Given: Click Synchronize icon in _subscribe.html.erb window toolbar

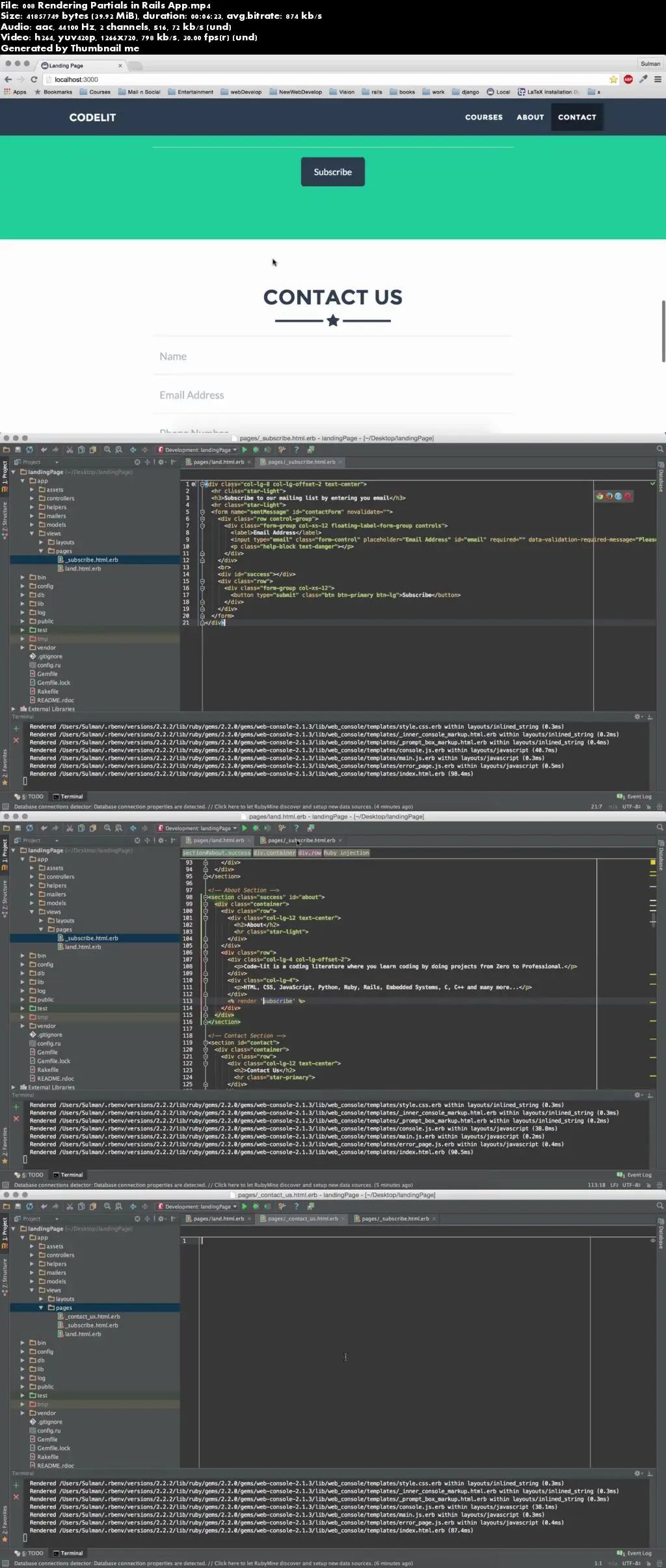Looking at the screenshot, I should click(29, 450).
